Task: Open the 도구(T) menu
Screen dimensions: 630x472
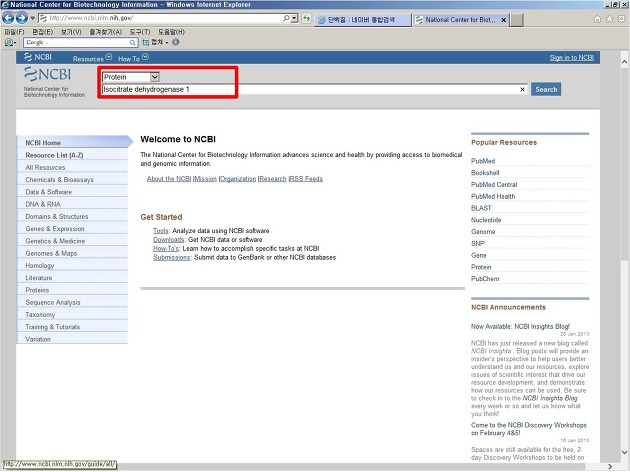Action: (140, 32)
